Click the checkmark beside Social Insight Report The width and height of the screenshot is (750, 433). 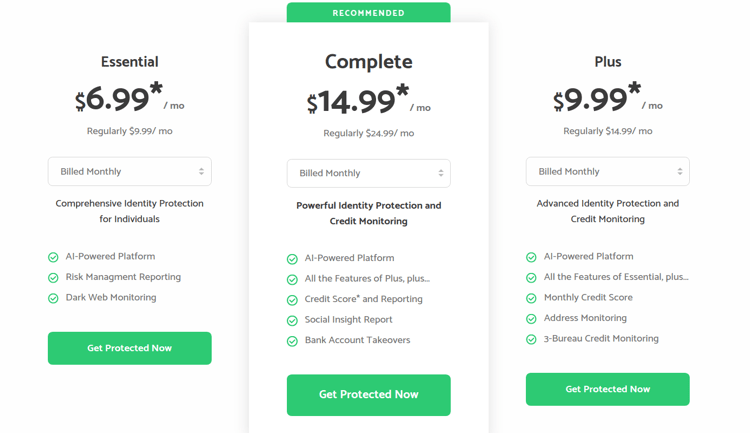click(x=292, y=321)
